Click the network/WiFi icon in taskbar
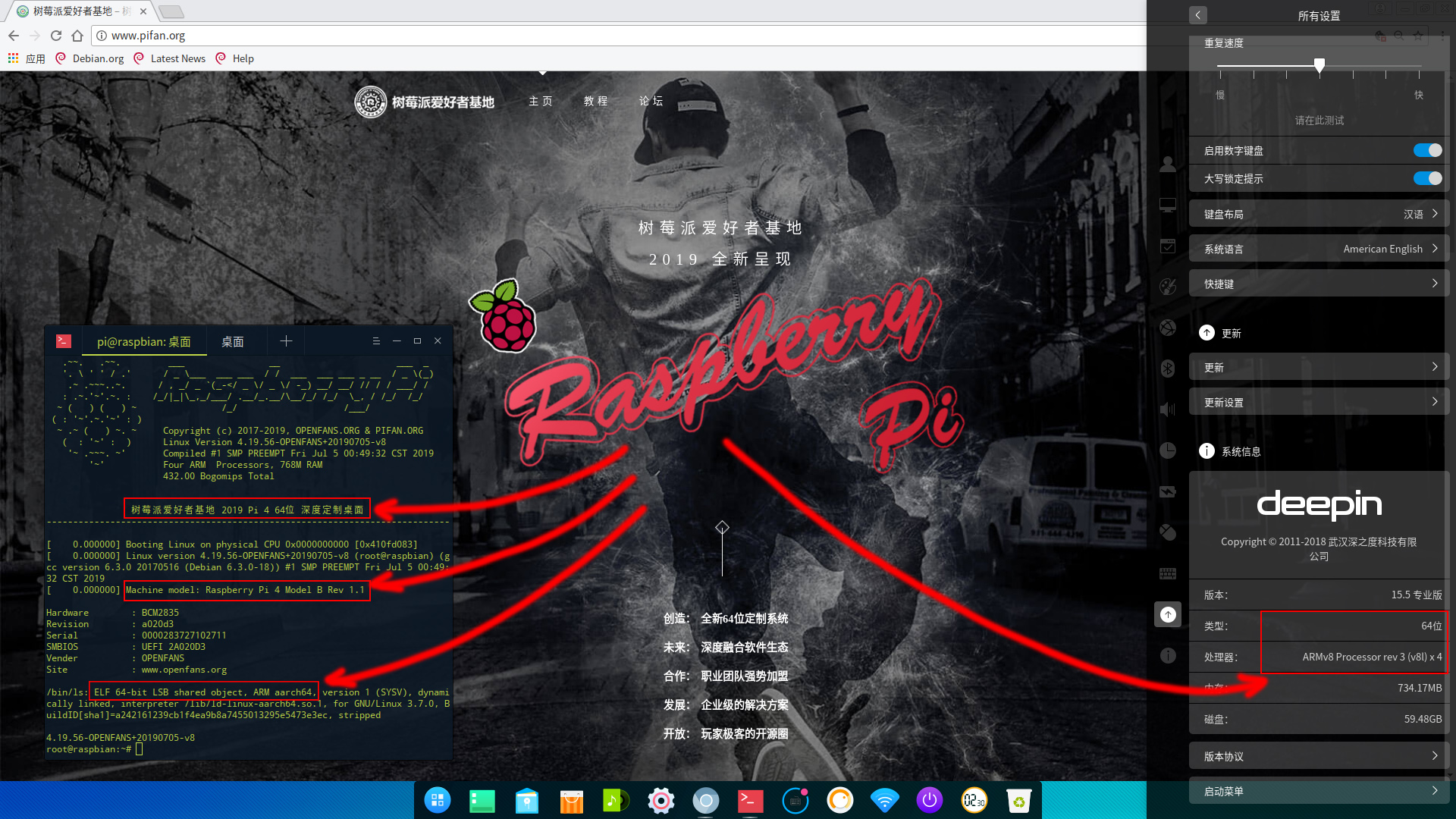 tap(885, 800)
